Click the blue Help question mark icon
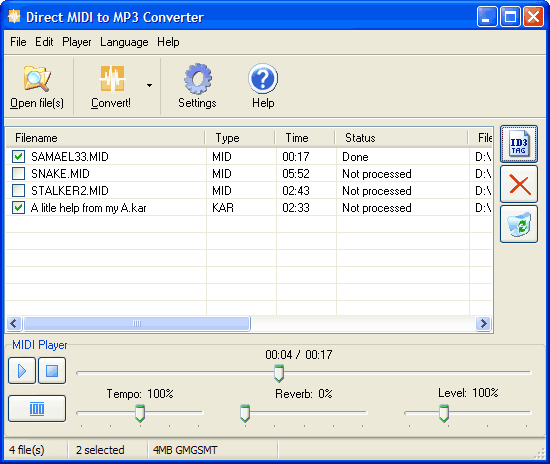 click(x=263, y=79)
